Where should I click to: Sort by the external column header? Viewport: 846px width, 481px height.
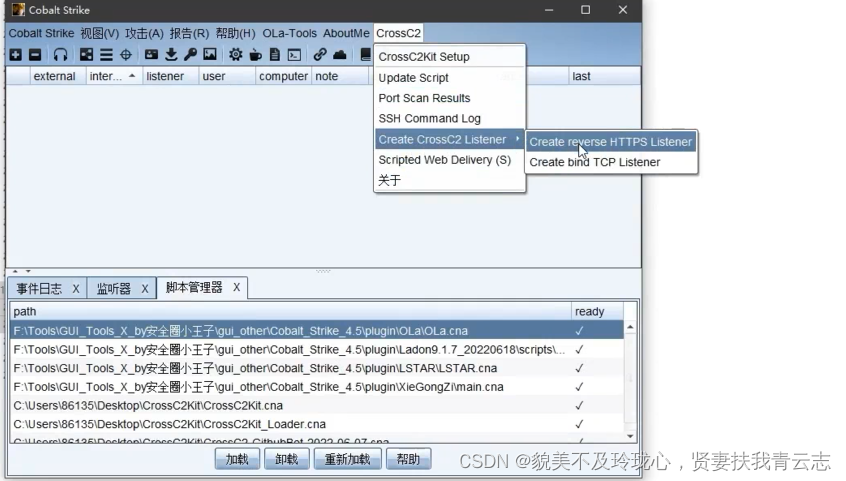(58, 77)
